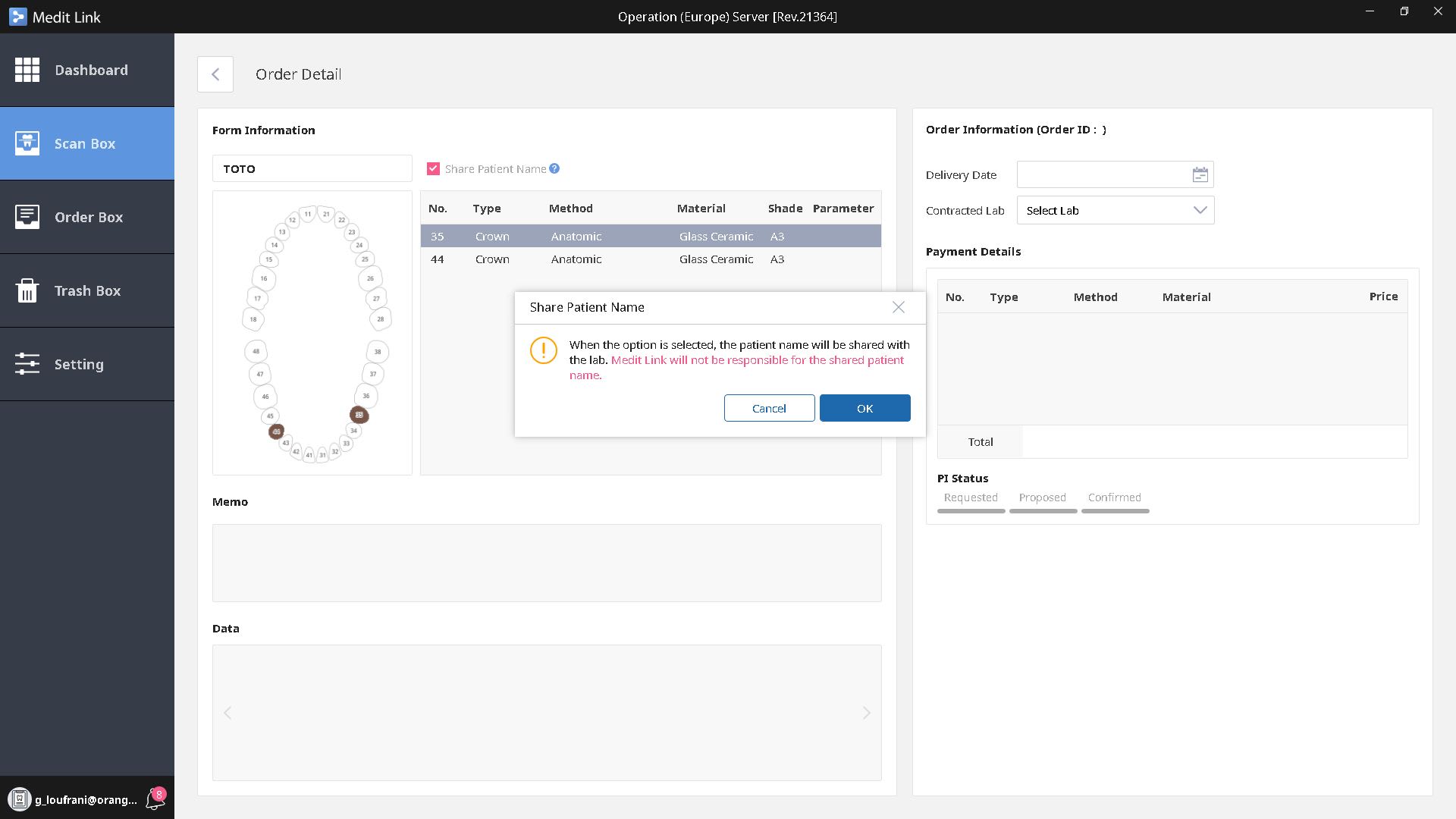Screen dimensions: 1456x819
Task: Open the Setting sliders icon
Action: pyautogui.click(x=27, y=364)
